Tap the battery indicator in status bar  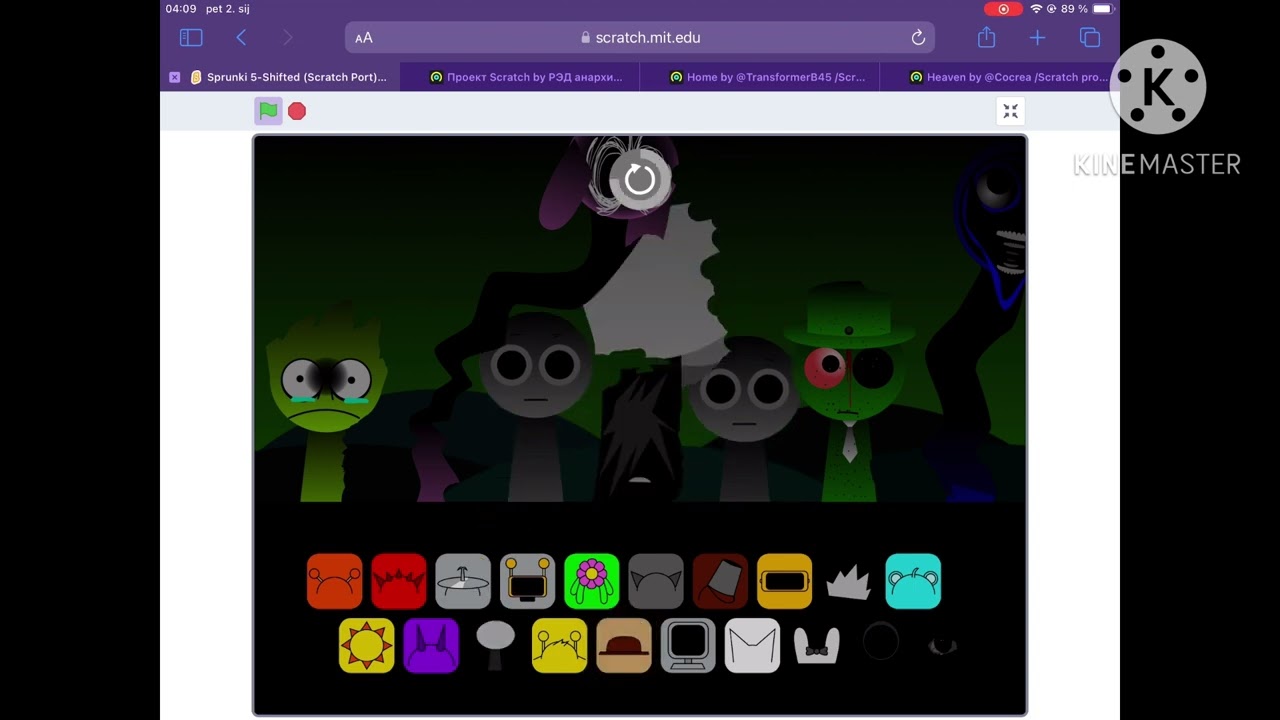pyautogui.click(x=1102, y=9)
